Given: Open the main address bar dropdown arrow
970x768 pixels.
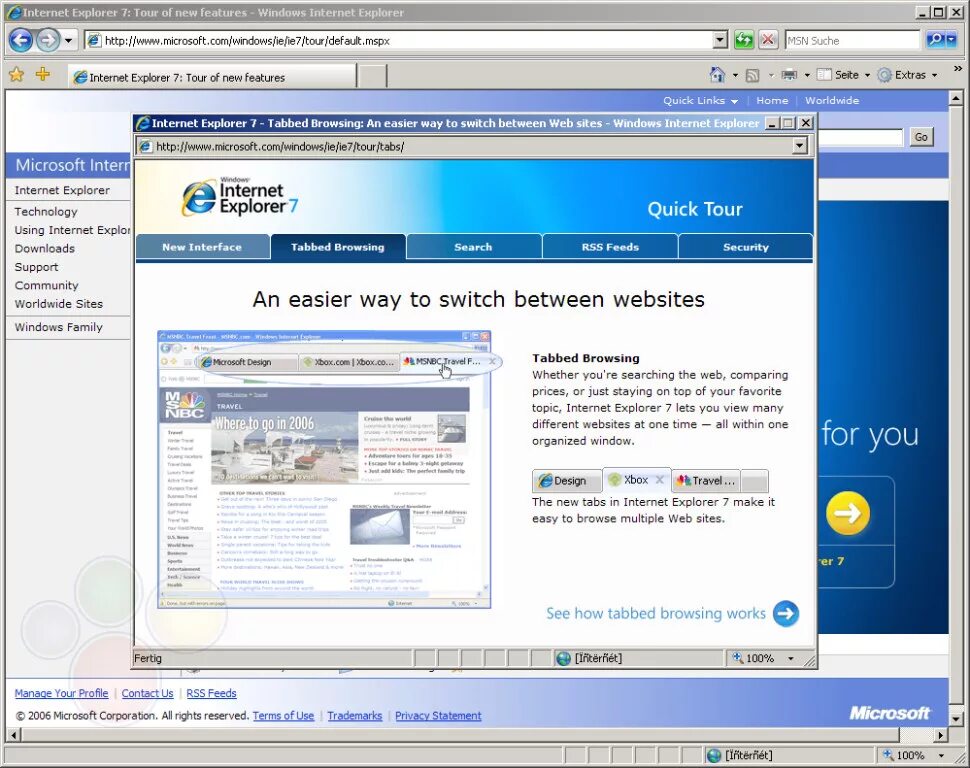Looking at the screenshot, I should tap(719, 40).
